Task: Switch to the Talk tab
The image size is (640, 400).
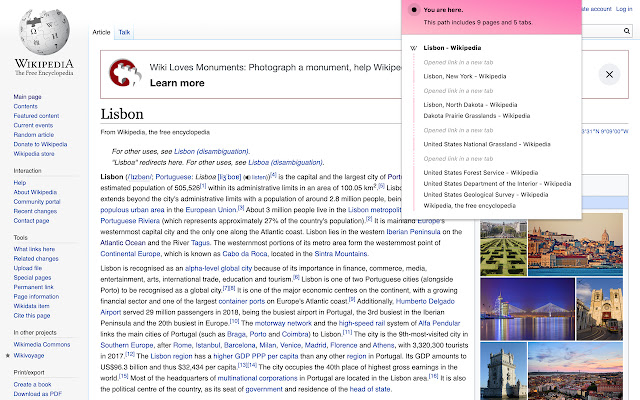Action: point(125,33)
